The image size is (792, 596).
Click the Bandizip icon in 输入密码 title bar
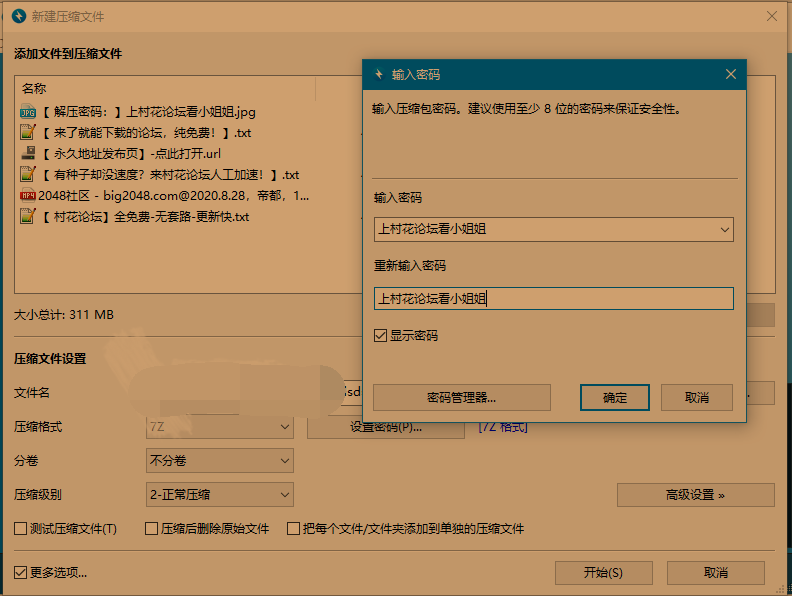click(378, 74)
